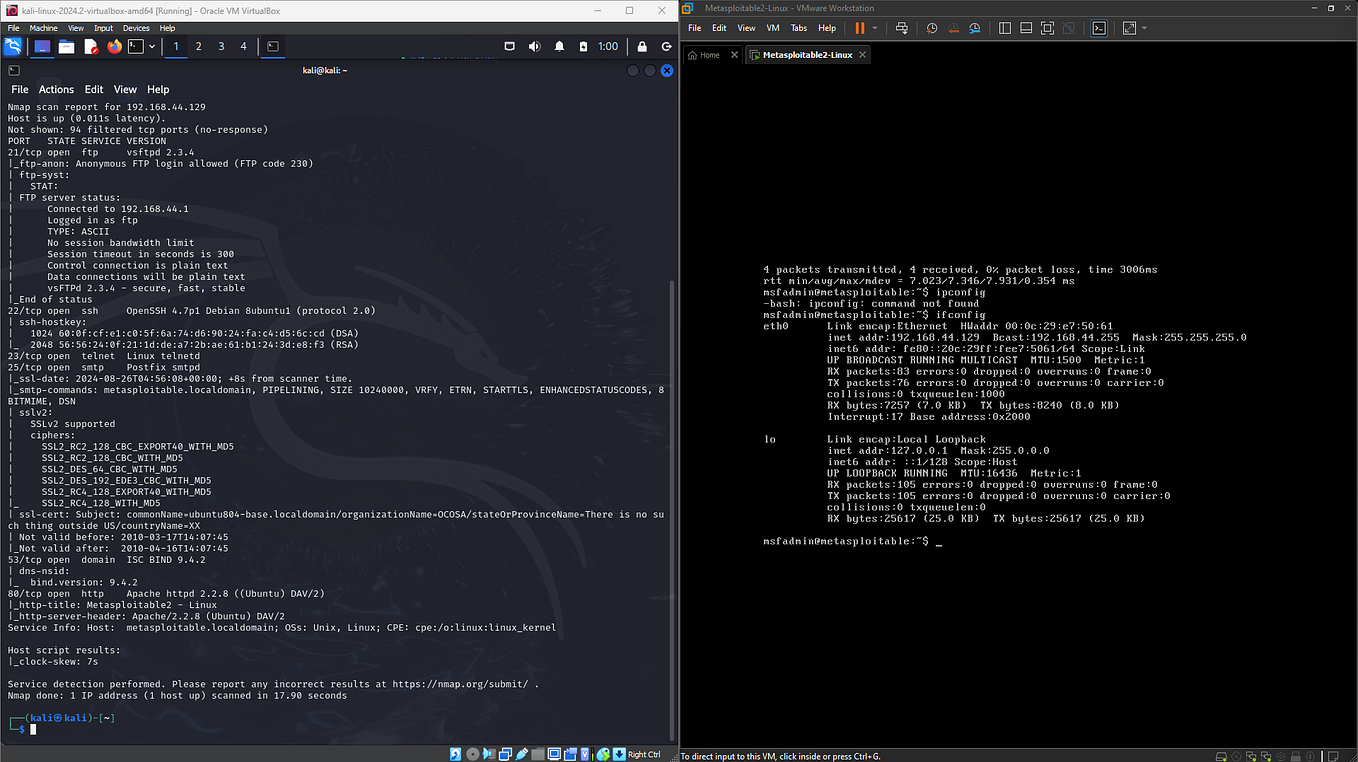Toggle the Kali volume speaker icon
The height and width of the screenshot is (762, 1358).
pos(534,46)
